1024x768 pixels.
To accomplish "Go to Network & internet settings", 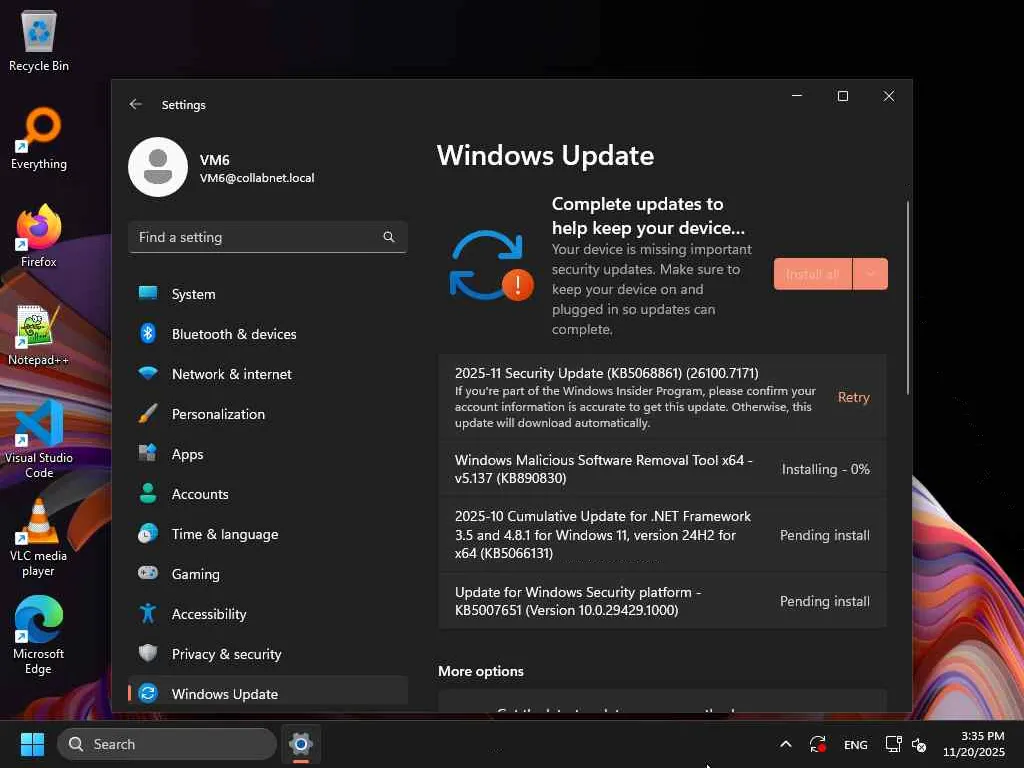I will (x=268, y=374).
